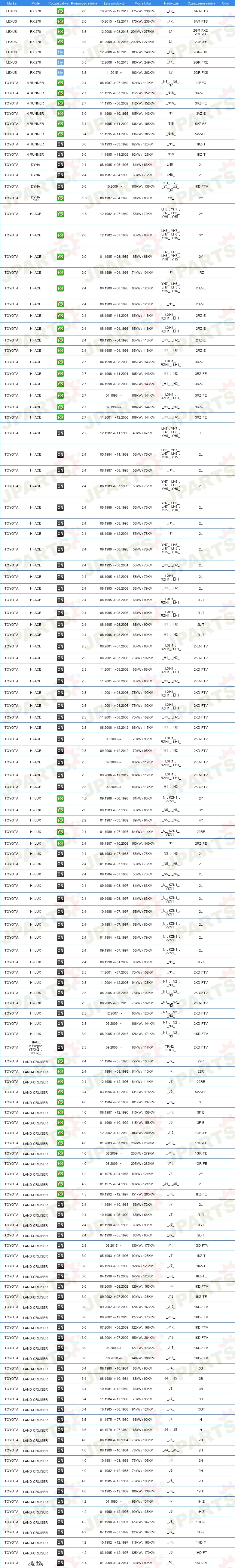This screenshot has height=1568, width=235.
Task: Click the petrol icon in the HI-LUX 22RE row
Action: 60,832
